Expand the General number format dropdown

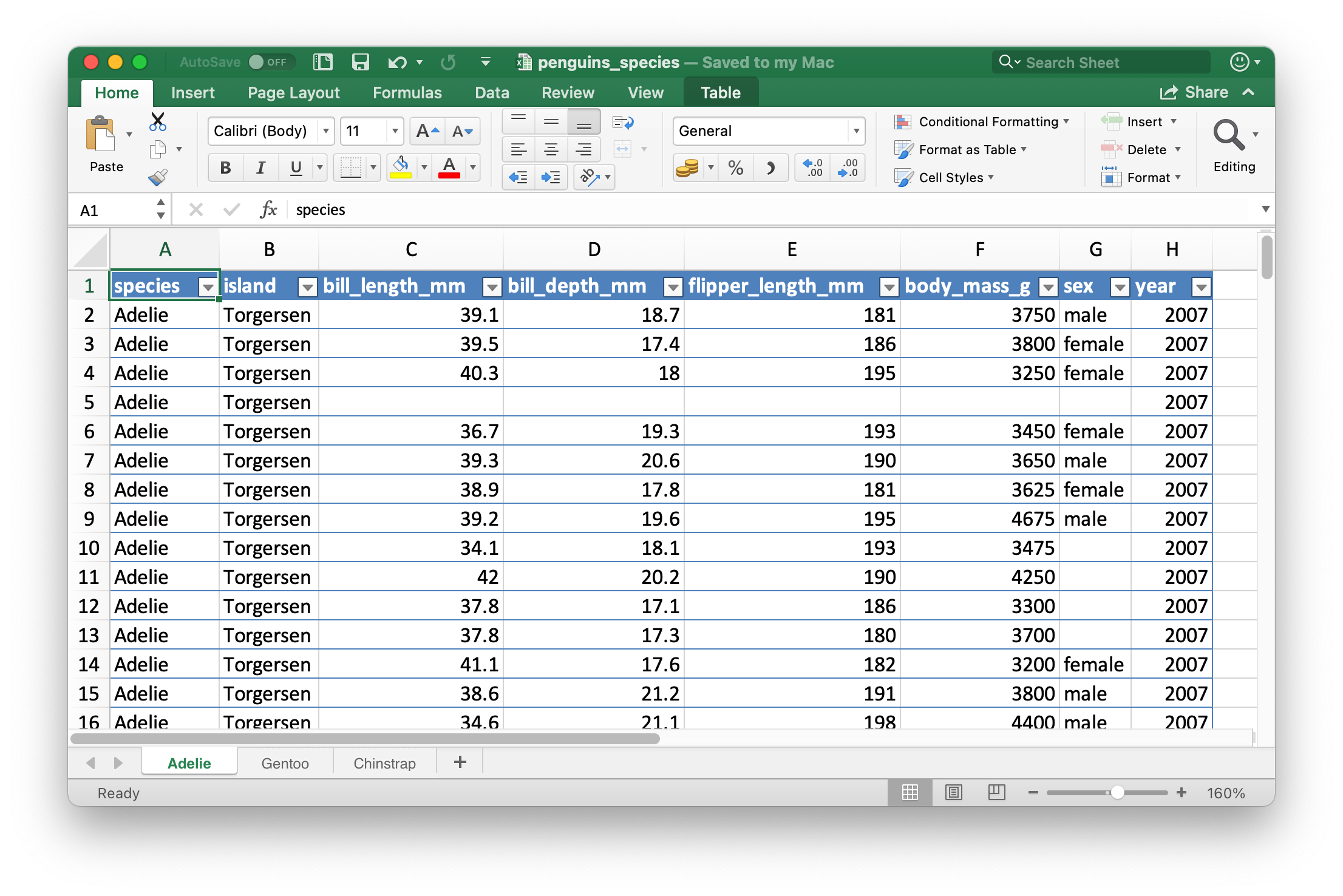pos(856,131)
